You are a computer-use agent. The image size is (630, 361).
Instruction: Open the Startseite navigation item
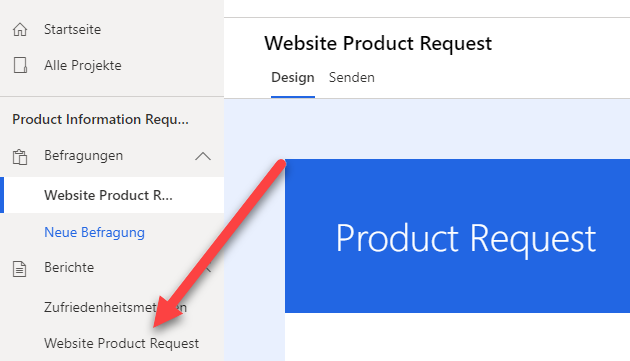[x=72, y=29]
